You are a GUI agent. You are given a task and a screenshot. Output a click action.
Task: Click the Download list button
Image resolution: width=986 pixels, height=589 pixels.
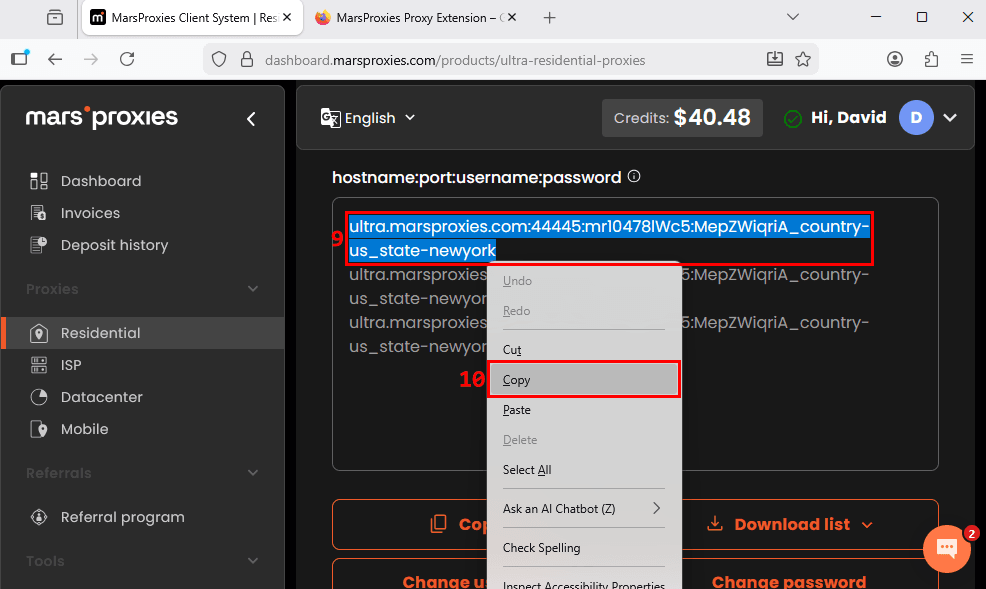(x=791, y=524)
